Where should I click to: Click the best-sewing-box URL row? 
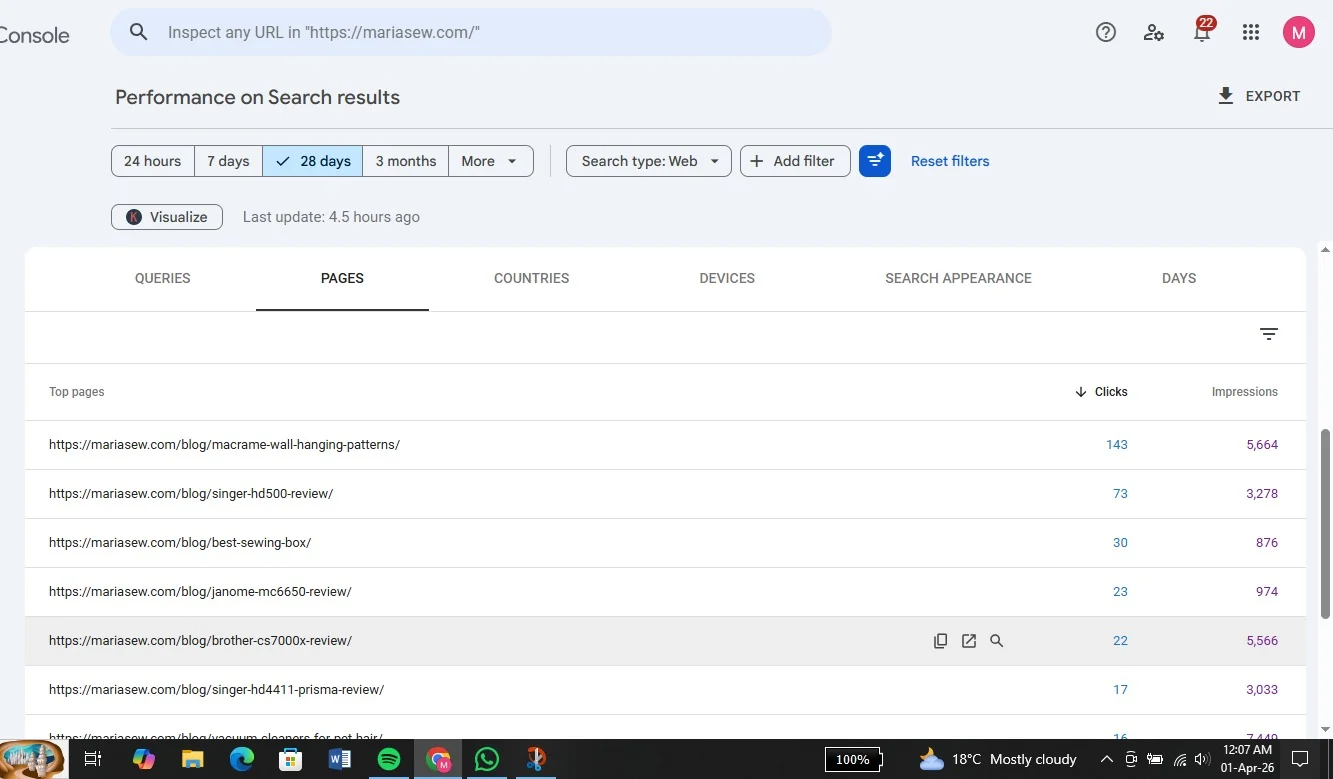click(665, 543)
